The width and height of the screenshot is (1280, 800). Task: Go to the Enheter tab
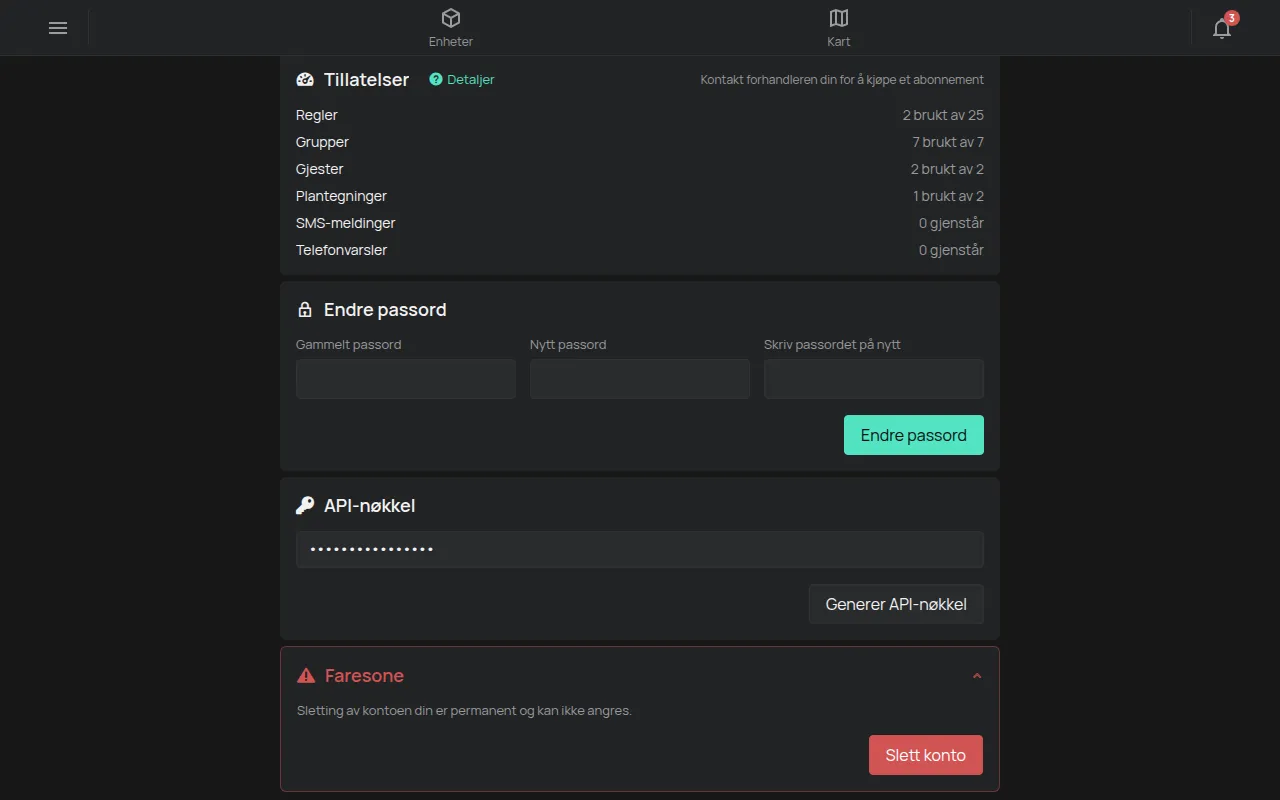[451, 28]
